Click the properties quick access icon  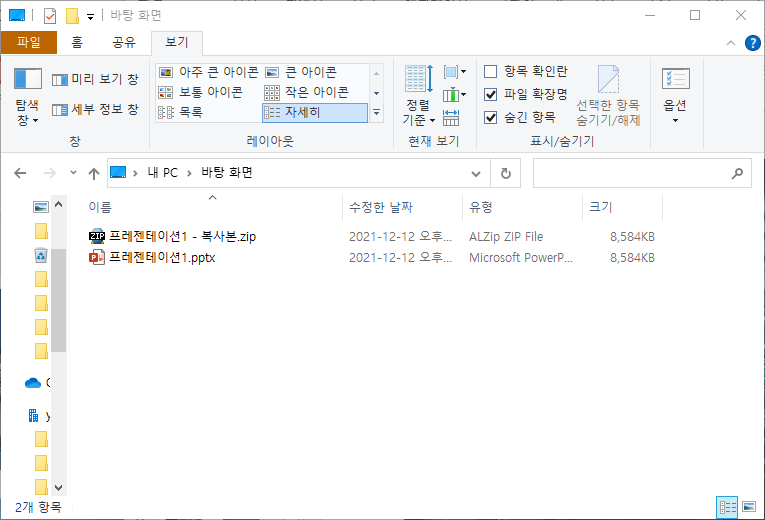click(50, 16)
